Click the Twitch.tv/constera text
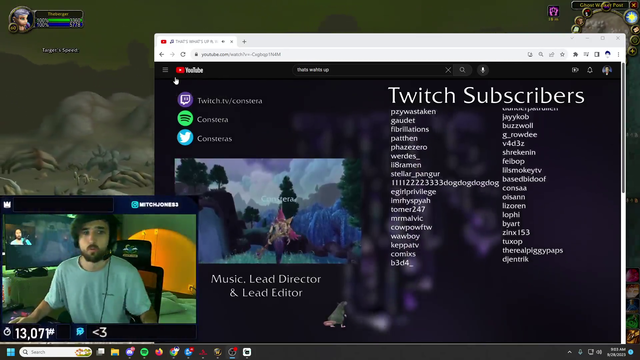 coord(230,101)
